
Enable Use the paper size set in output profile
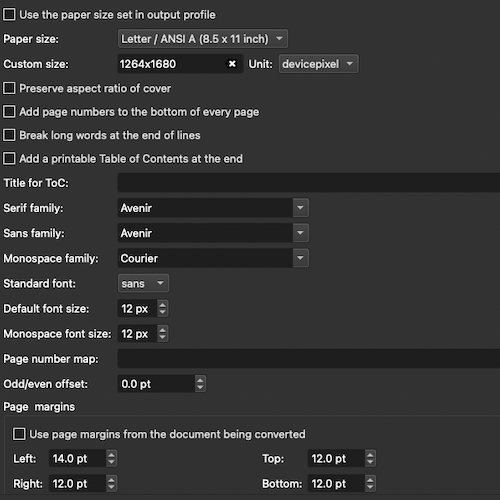pyautogui.click(x=9, y=15)
